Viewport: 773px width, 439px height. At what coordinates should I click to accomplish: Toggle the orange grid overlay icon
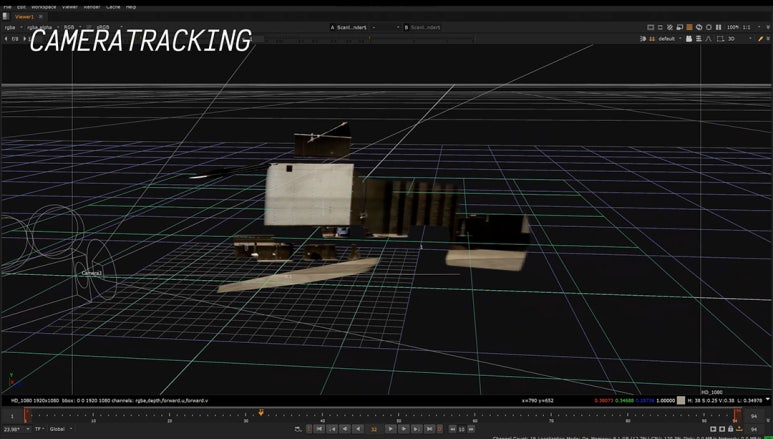click(x=652, y=38)
